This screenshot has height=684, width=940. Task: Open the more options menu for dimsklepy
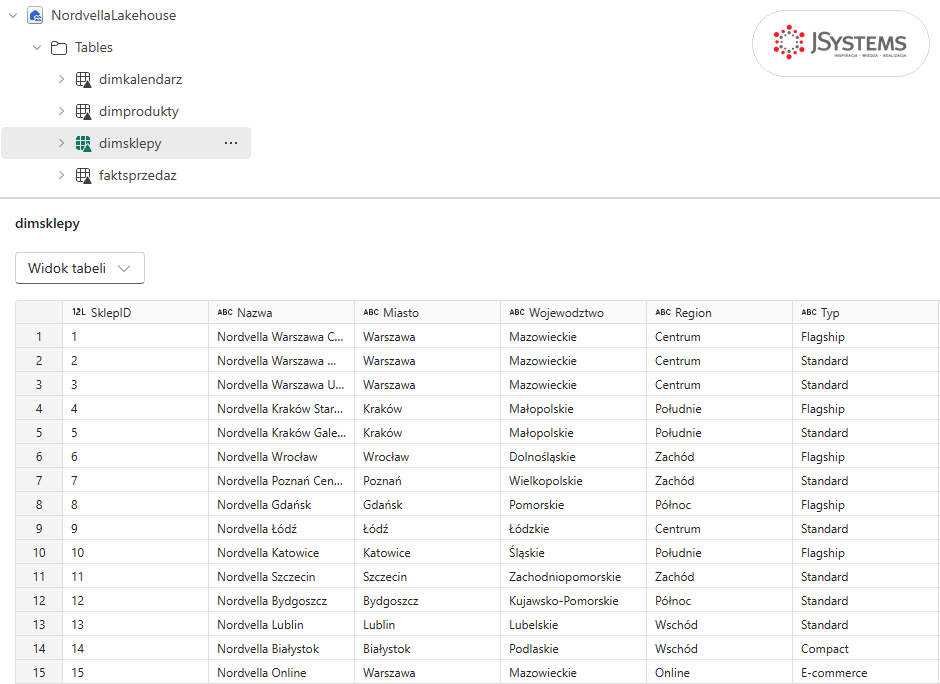[x=231, y=143]
